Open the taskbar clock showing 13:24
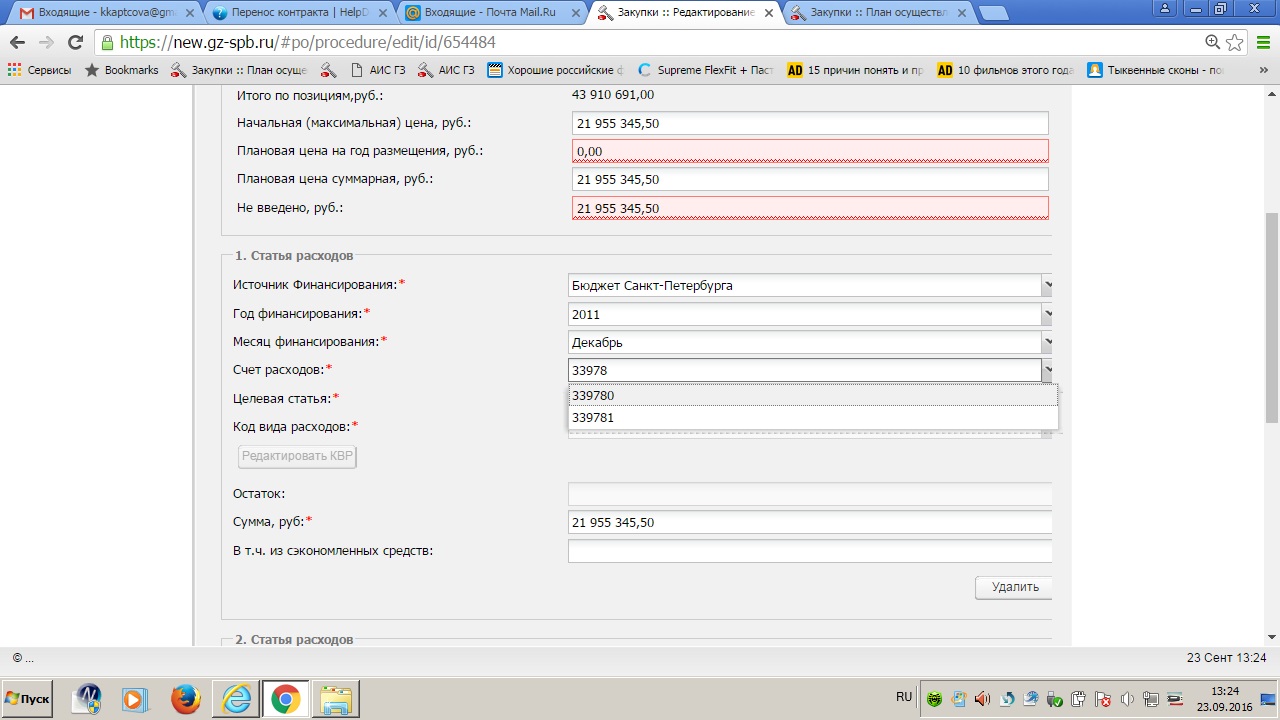This screenshot has width=1280, height=720. tap(1224, 698)
